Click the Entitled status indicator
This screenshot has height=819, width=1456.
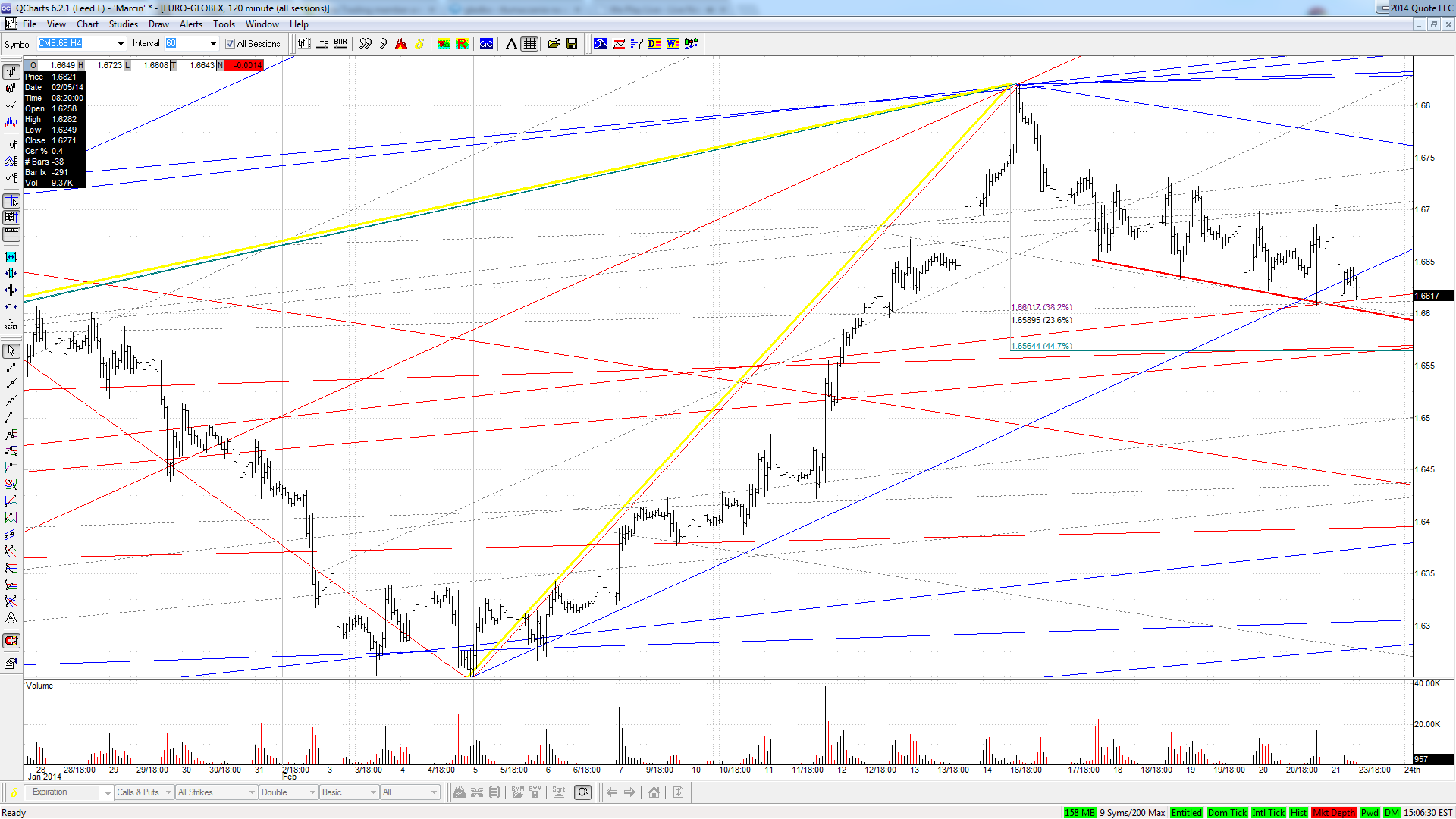1186,813
